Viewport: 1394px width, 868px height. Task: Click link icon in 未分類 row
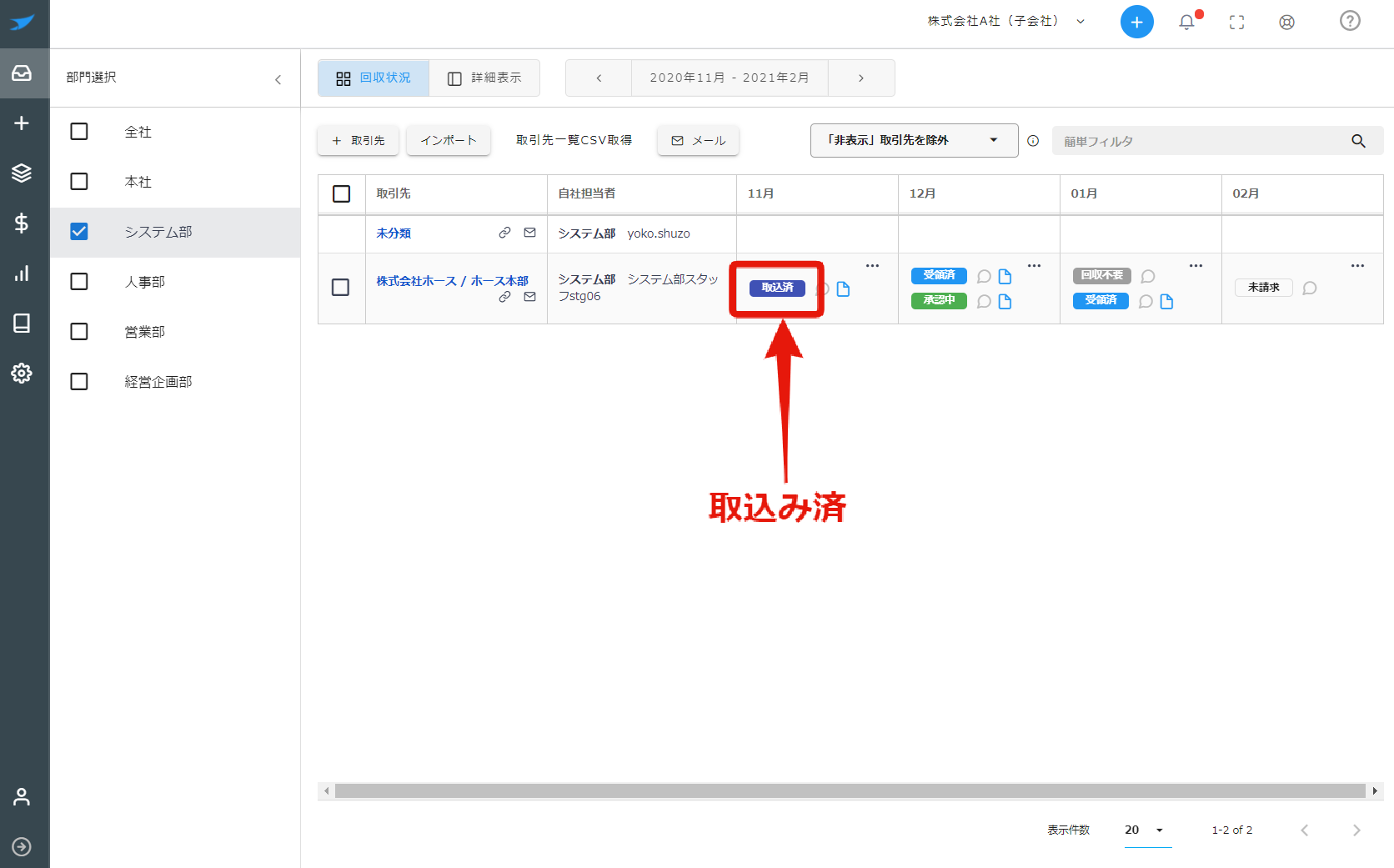[504, 233]
